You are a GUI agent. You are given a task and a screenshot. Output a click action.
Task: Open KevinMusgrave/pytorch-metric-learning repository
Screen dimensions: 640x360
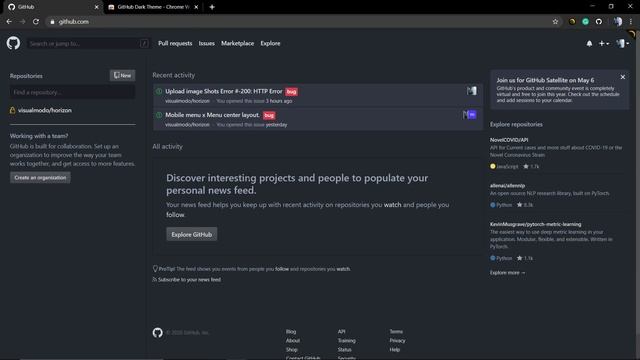(536, 224)
